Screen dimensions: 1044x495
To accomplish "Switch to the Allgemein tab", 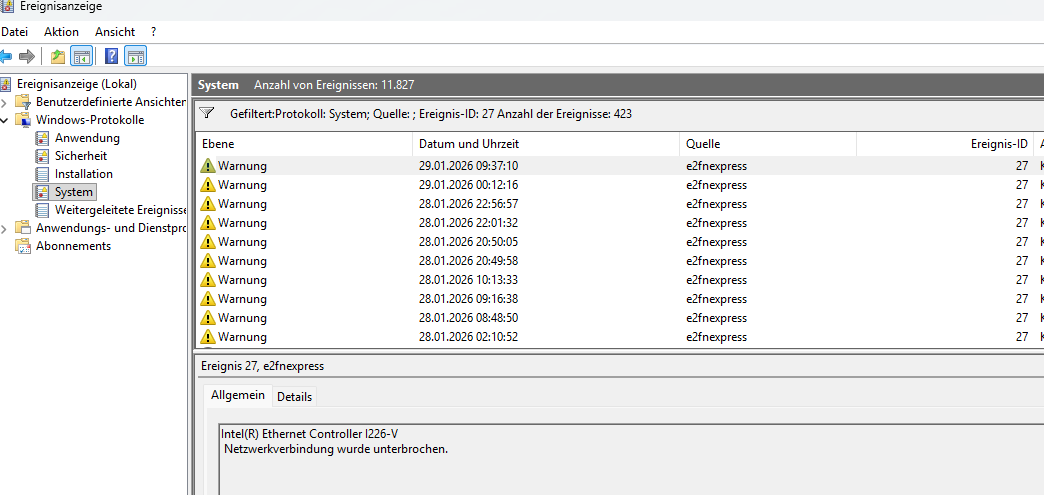I will tap(238, 395).
